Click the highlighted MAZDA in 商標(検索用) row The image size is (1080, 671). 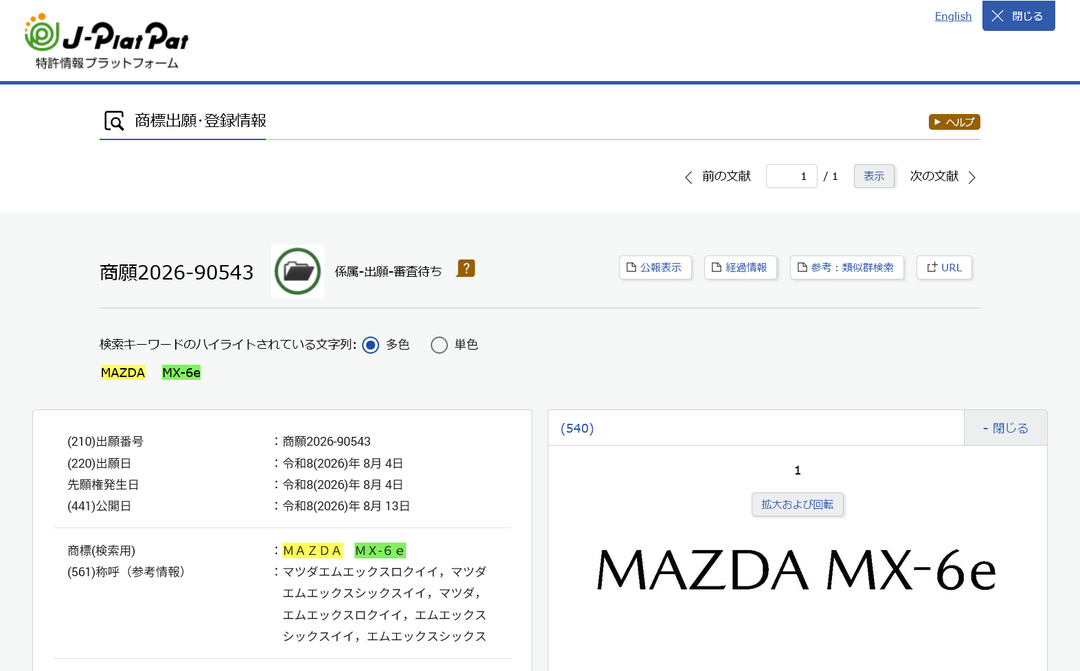(312, 550)
